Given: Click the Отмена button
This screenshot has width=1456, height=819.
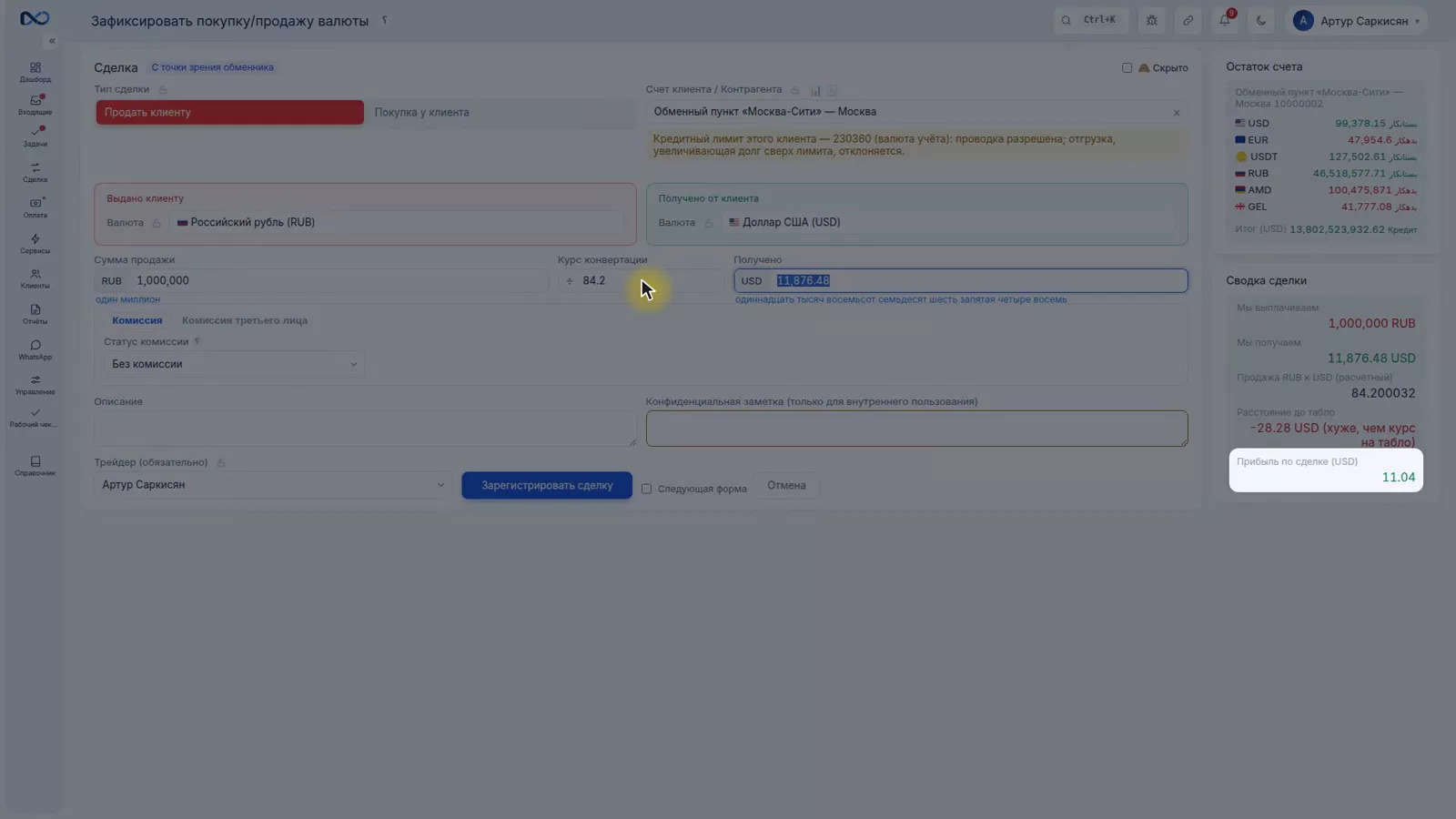Looking at the screenshot, I should tap(786, 485).
